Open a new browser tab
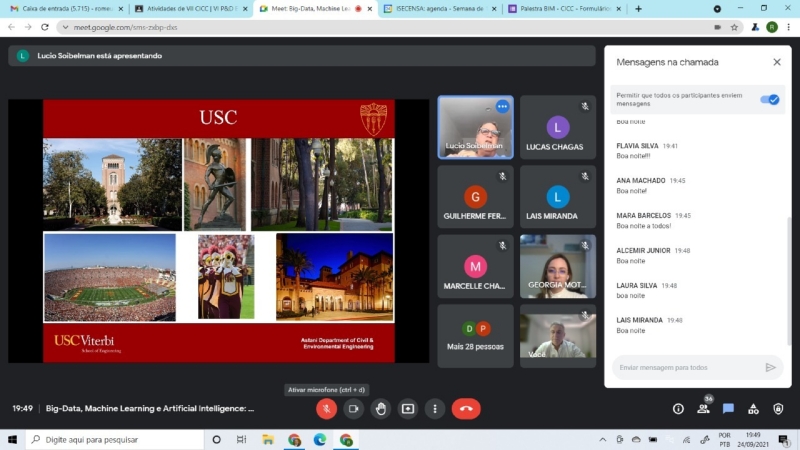The width and height of the screenshot is (800, 450). [638, 9]
